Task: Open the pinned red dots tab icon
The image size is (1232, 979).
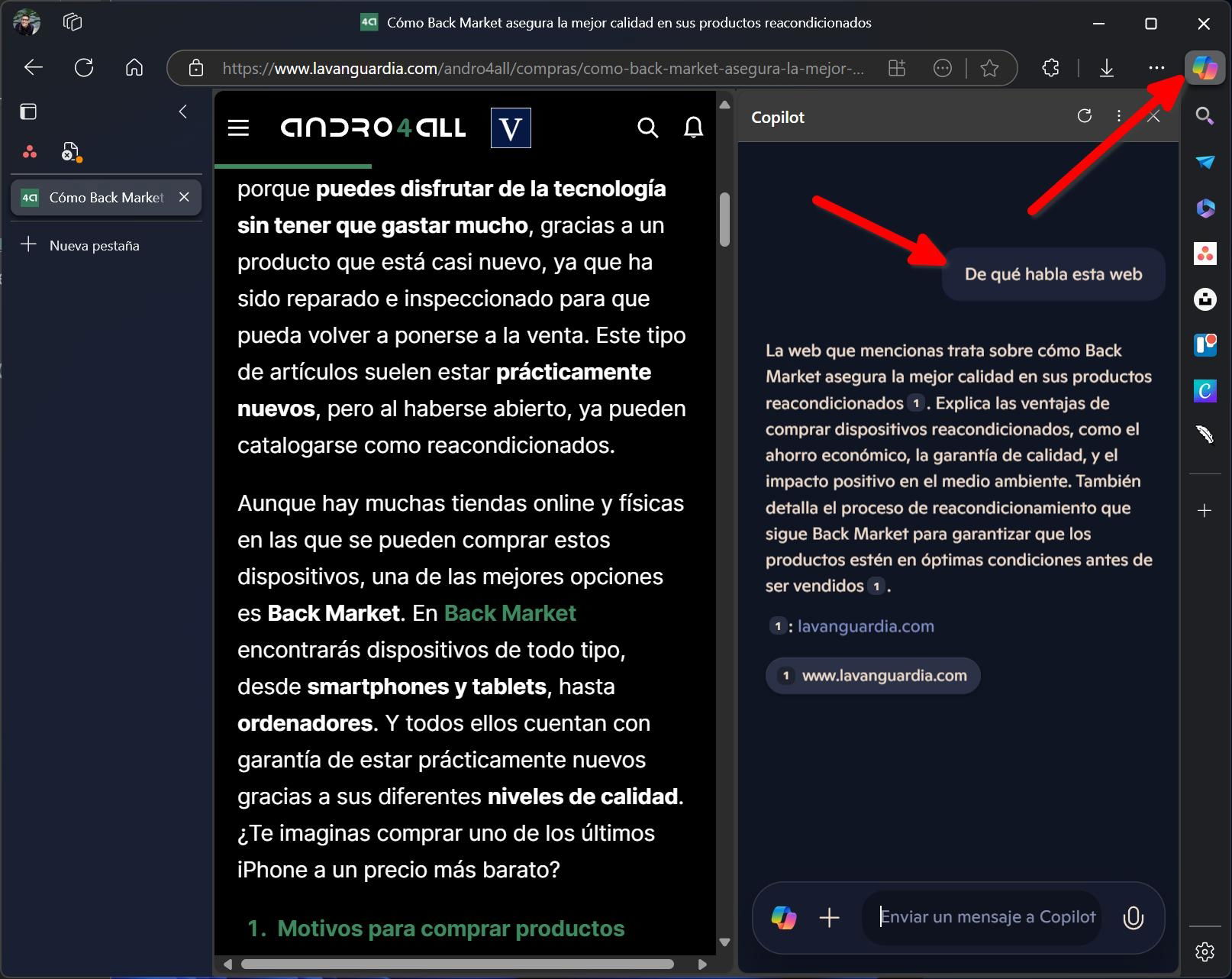Action: [x=30, y=152]
